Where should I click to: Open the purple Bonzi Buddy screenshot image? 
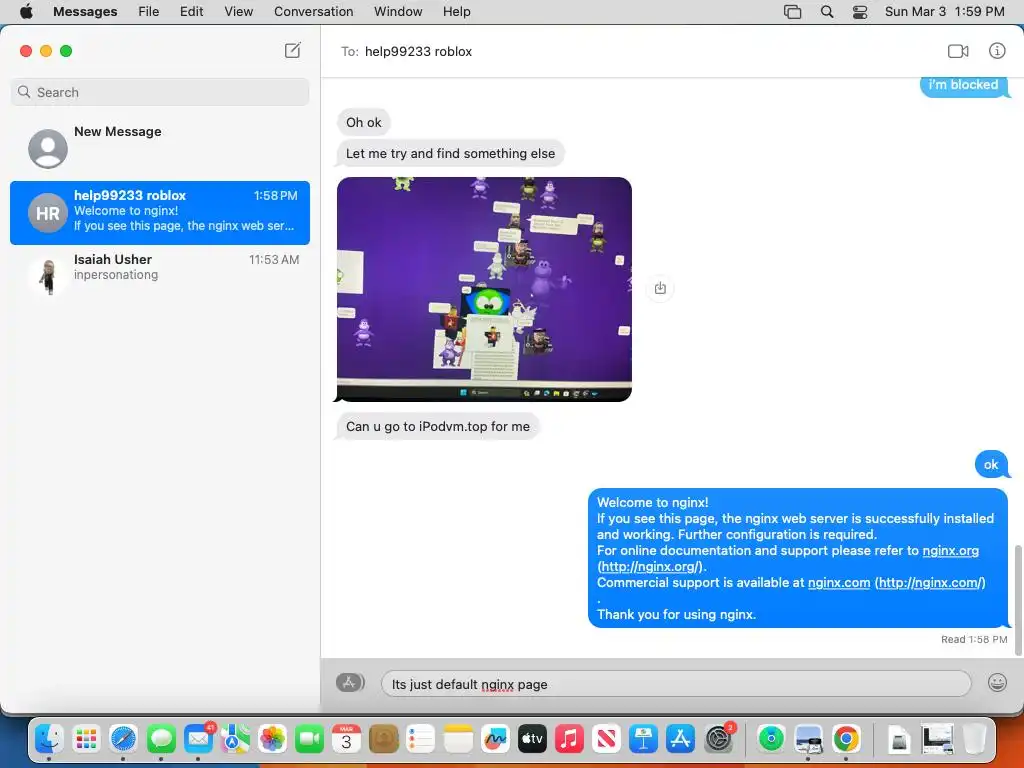pyautogui.click(x=484, y=289)
